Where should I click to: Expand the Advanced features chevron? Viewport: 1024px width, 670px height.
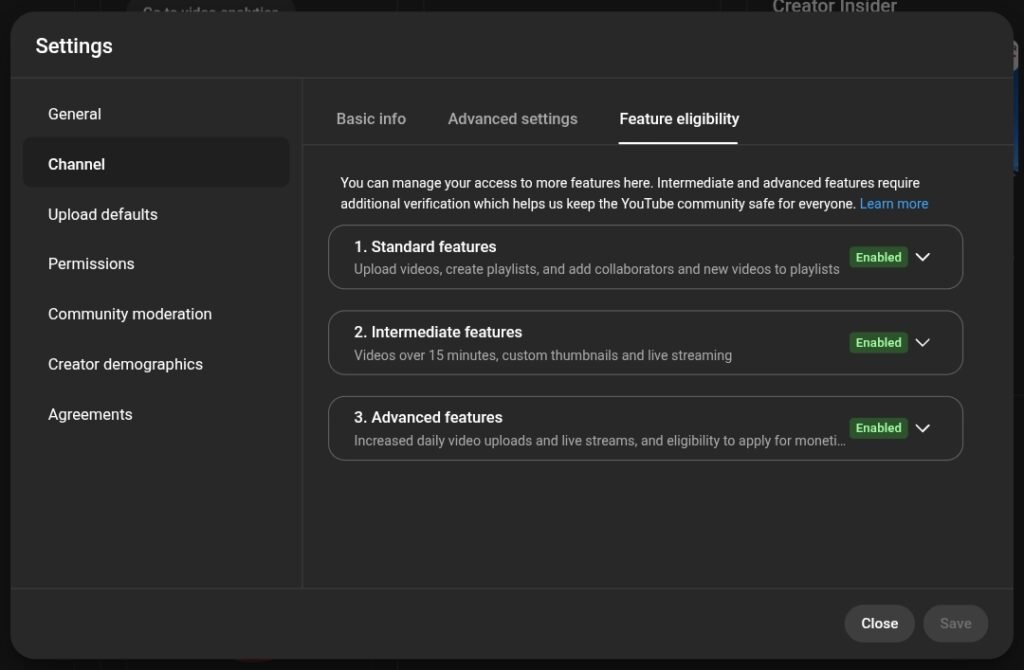pyautogui.click(x=923, y=428)
